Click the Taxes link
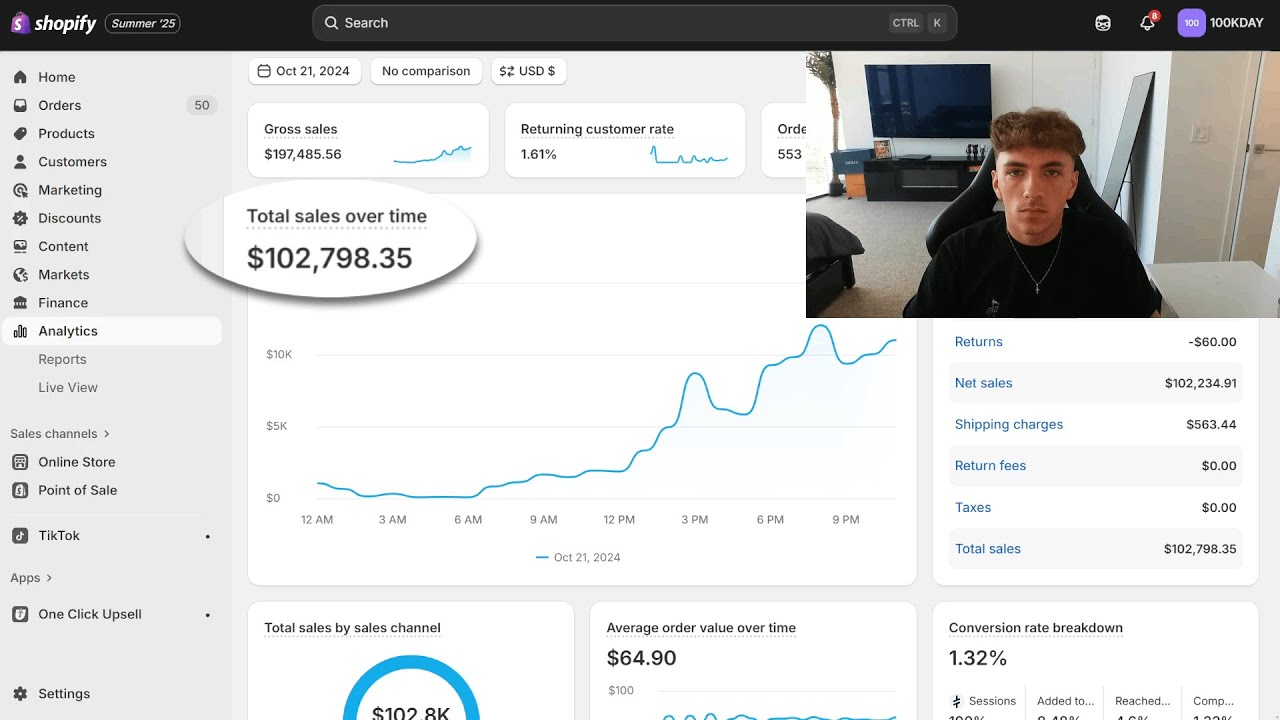This screenshot has width=1280, height=720. [973, 507]
